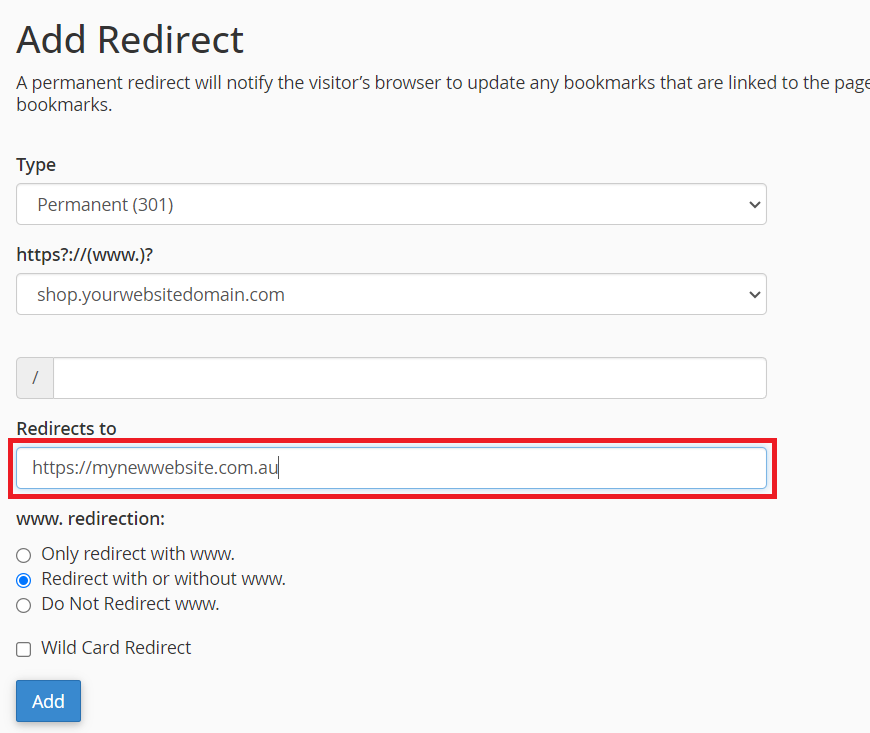870x733 pixels.
Task: Click the Wild Card Redirect label text
Action: [116, 648]
